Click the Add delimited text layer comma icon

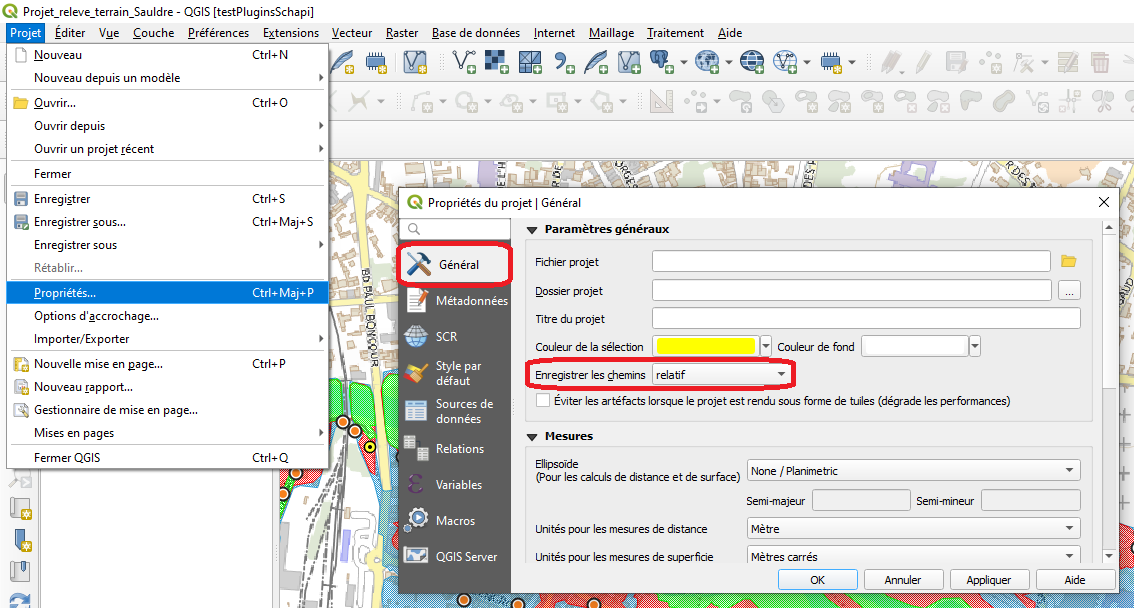(563, 62)
